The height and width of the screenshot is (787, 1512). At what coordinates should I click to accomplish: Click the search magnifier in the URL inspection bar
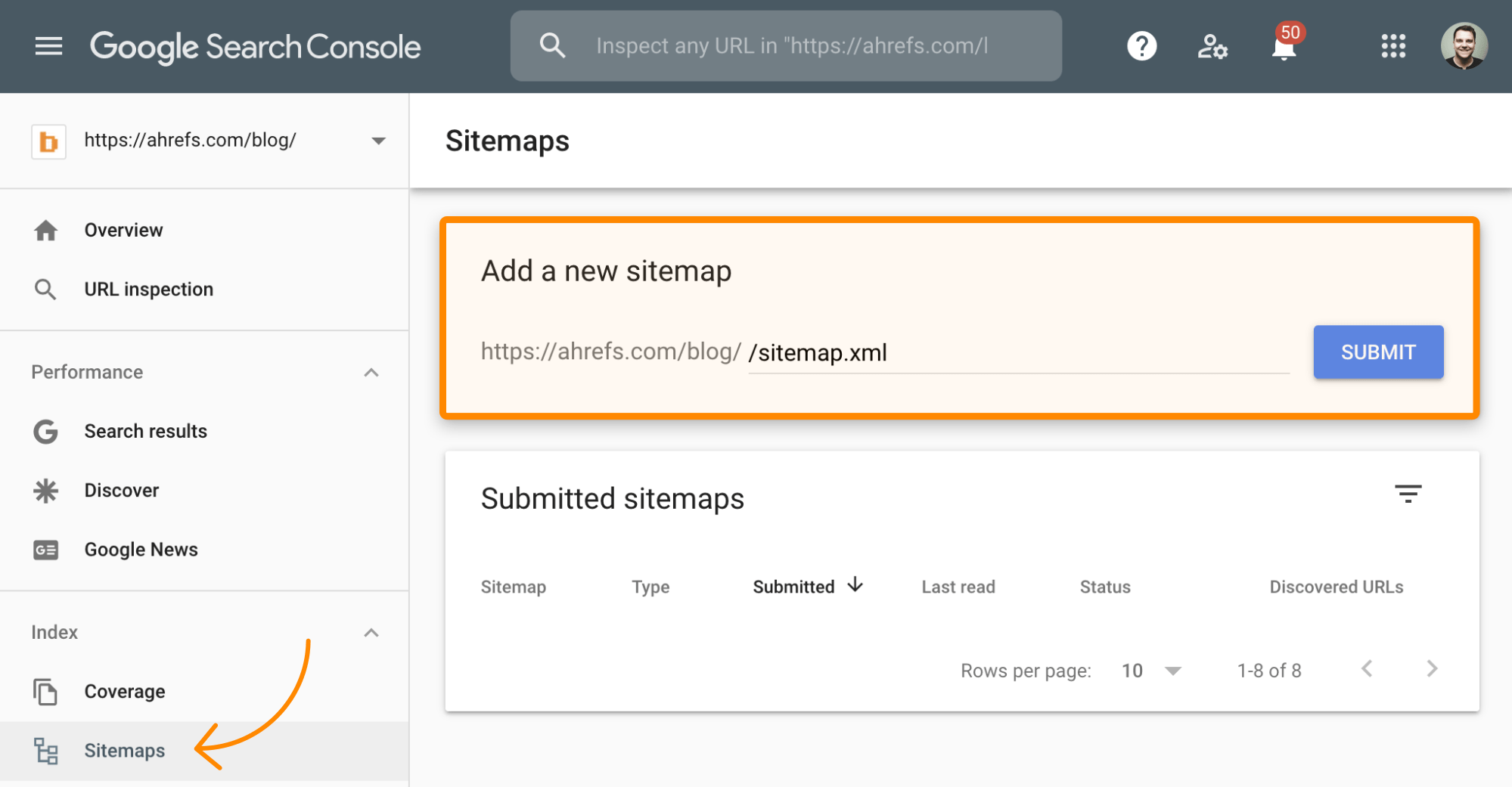(552, 45)
